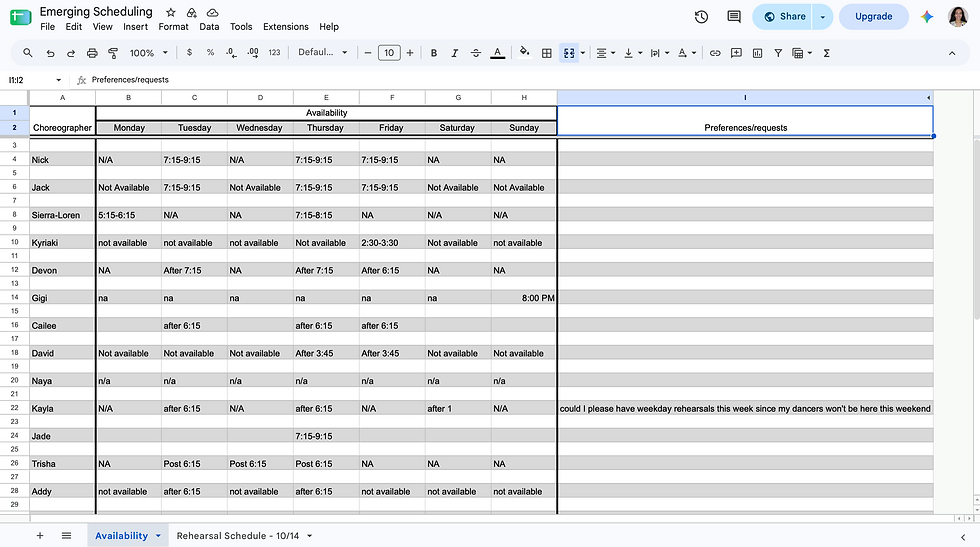Show side panel arrow icon
The height and width of the screenshot is (547, 980).
(x=962, y=537)
